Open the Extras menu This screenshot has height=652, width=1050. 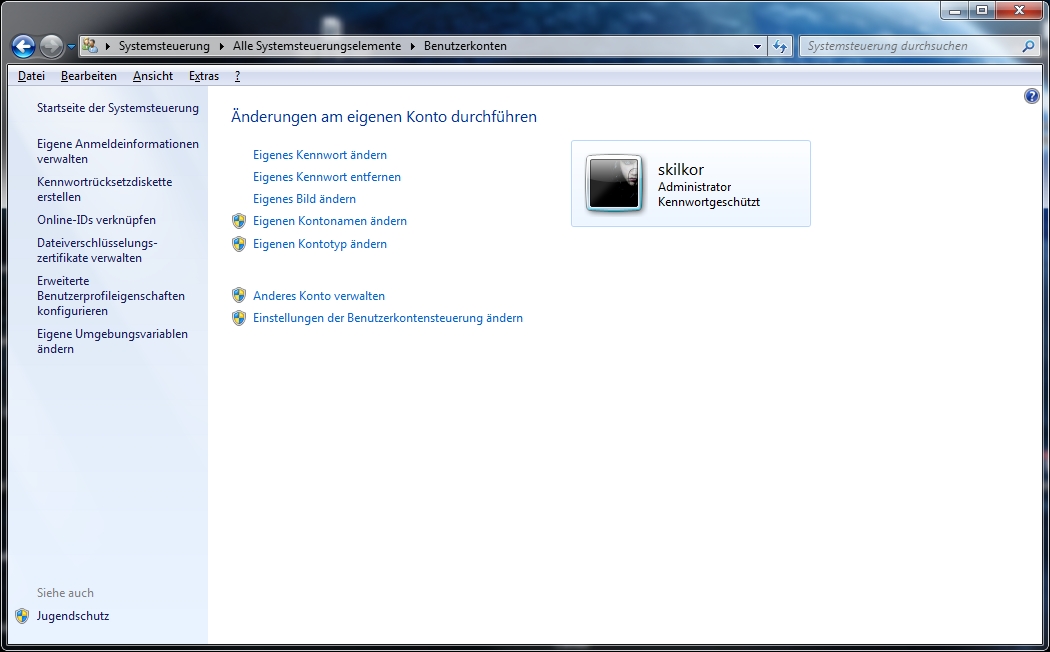(x=203, y=76)
